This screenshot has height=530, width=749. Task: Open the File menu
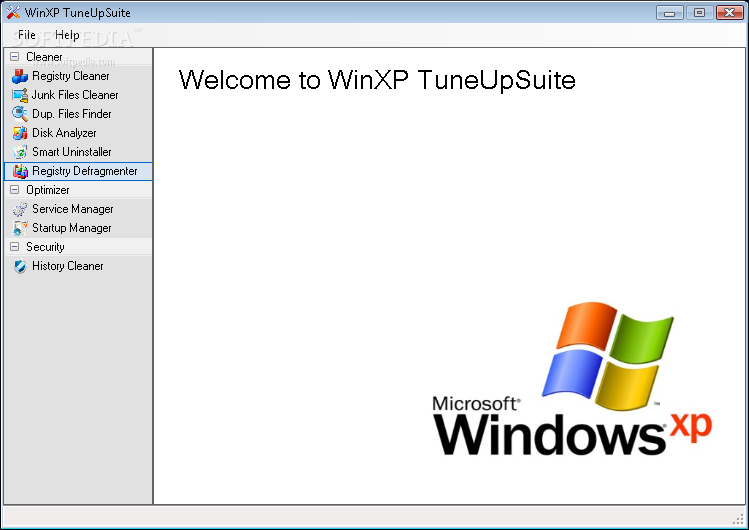[x=27, y=35]
